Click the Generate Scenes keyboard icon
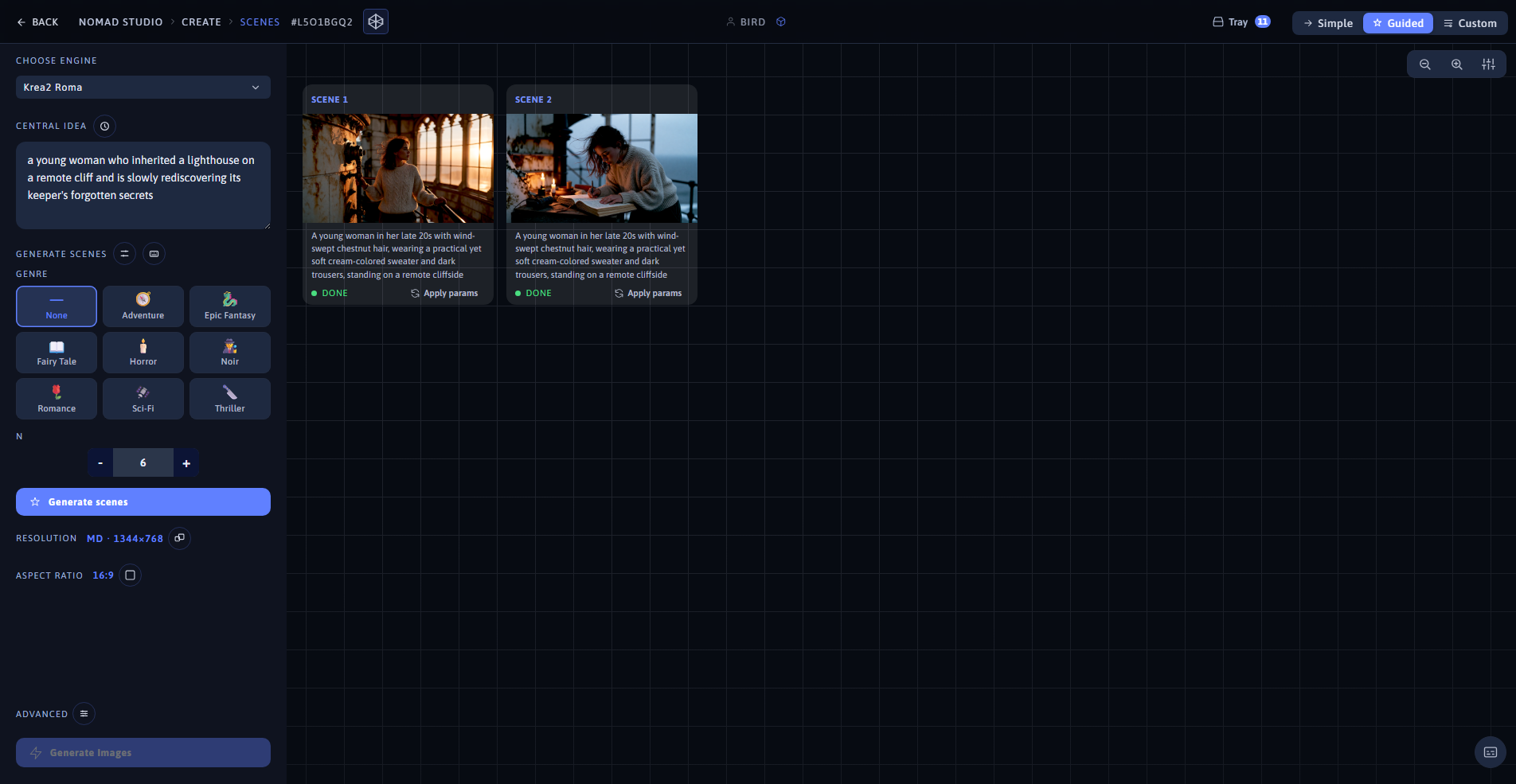The width and height of the screenshot is (1516, 784). (154, 254)
